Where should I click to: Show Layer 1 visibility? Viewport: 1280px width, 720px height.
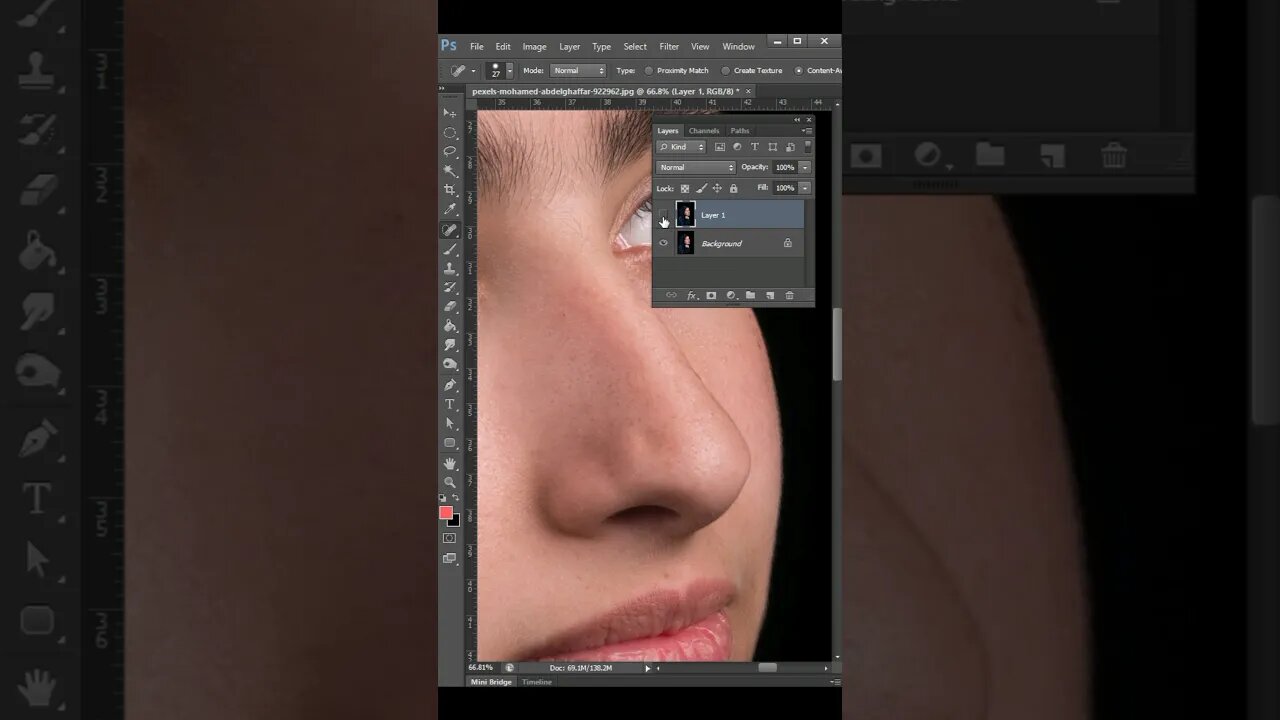click(663, 214)
